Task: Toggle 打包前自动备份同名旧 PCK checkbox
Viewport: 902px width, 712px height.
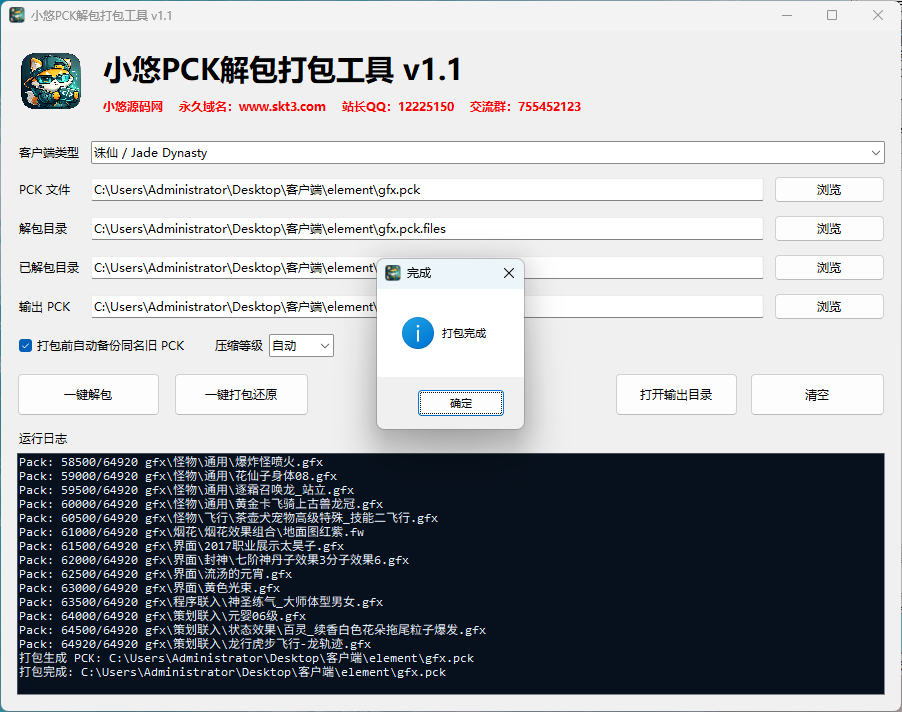Action: point(25,346)
